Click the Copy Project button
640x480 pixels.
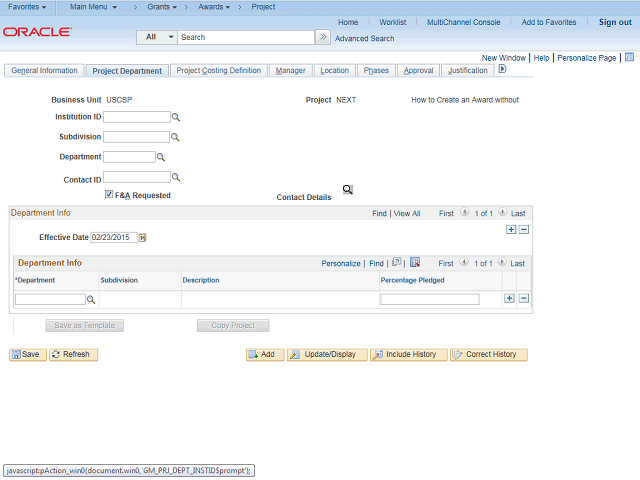(x=233, y=325)
